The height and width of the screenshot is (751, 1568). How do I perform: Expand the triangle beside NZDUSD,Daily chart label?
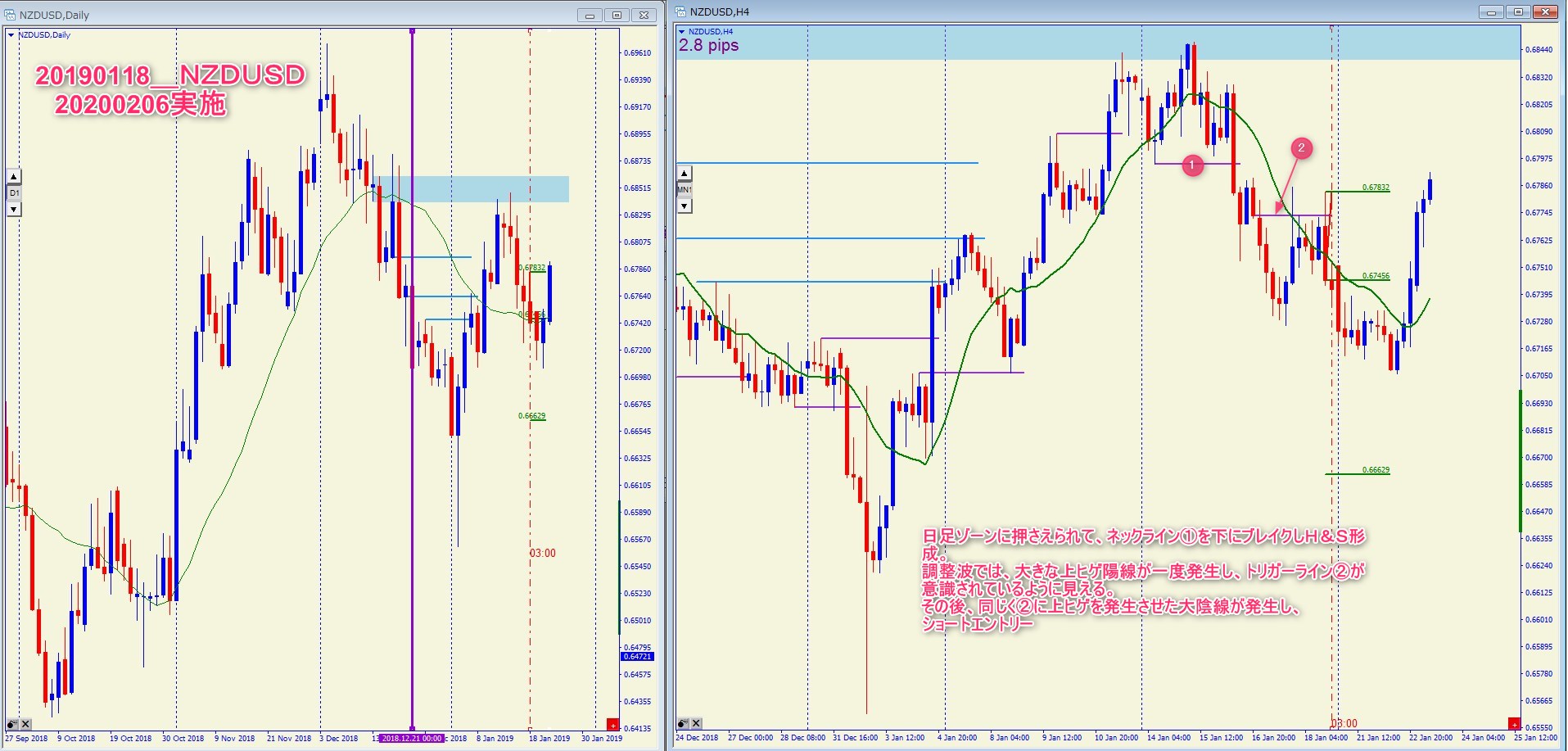click(x=11, y=35)
